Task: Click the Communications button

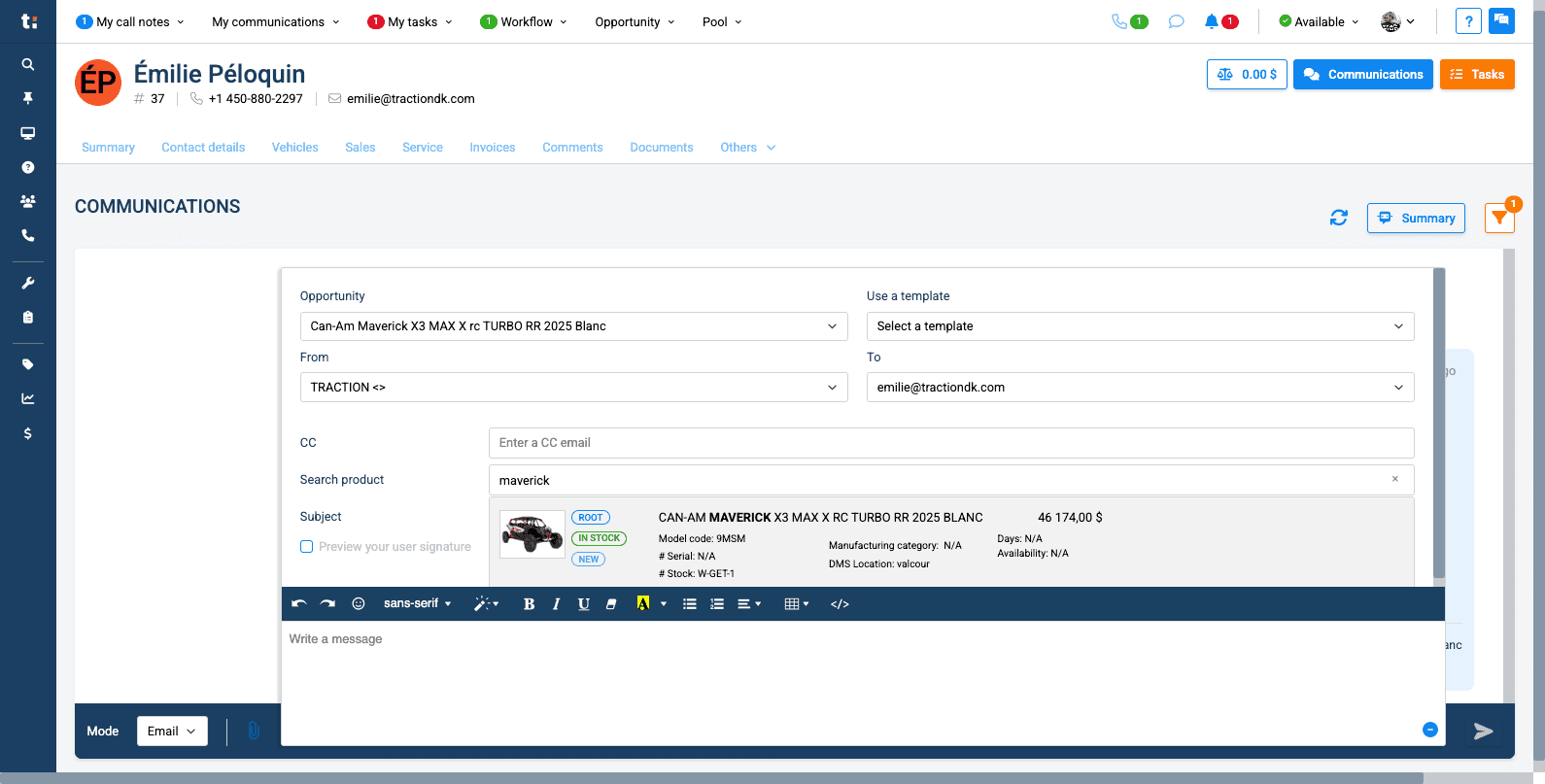Action: 1363,75
